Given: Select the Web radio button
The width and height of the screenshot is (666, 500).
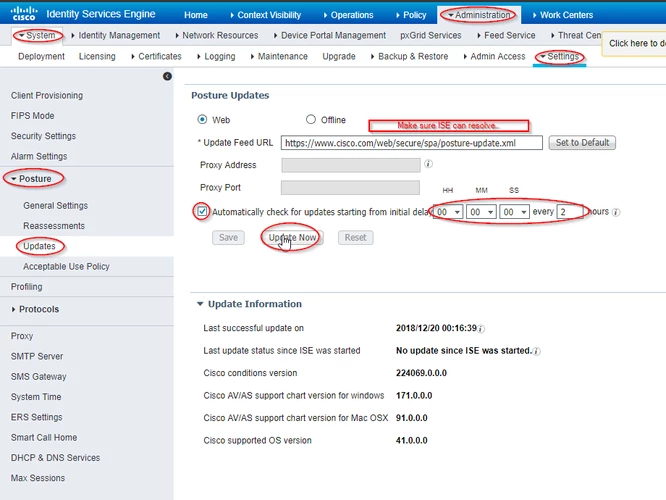Looking at the screenshot, I should [x=202, y=119].
